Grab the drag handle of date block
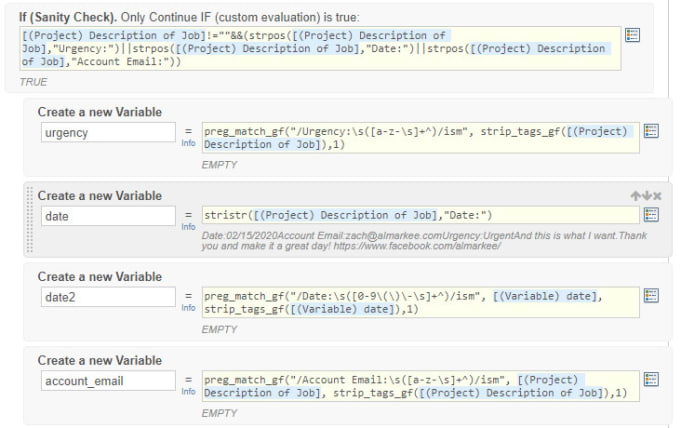The image size is (680, 428). tap(29, 219)
